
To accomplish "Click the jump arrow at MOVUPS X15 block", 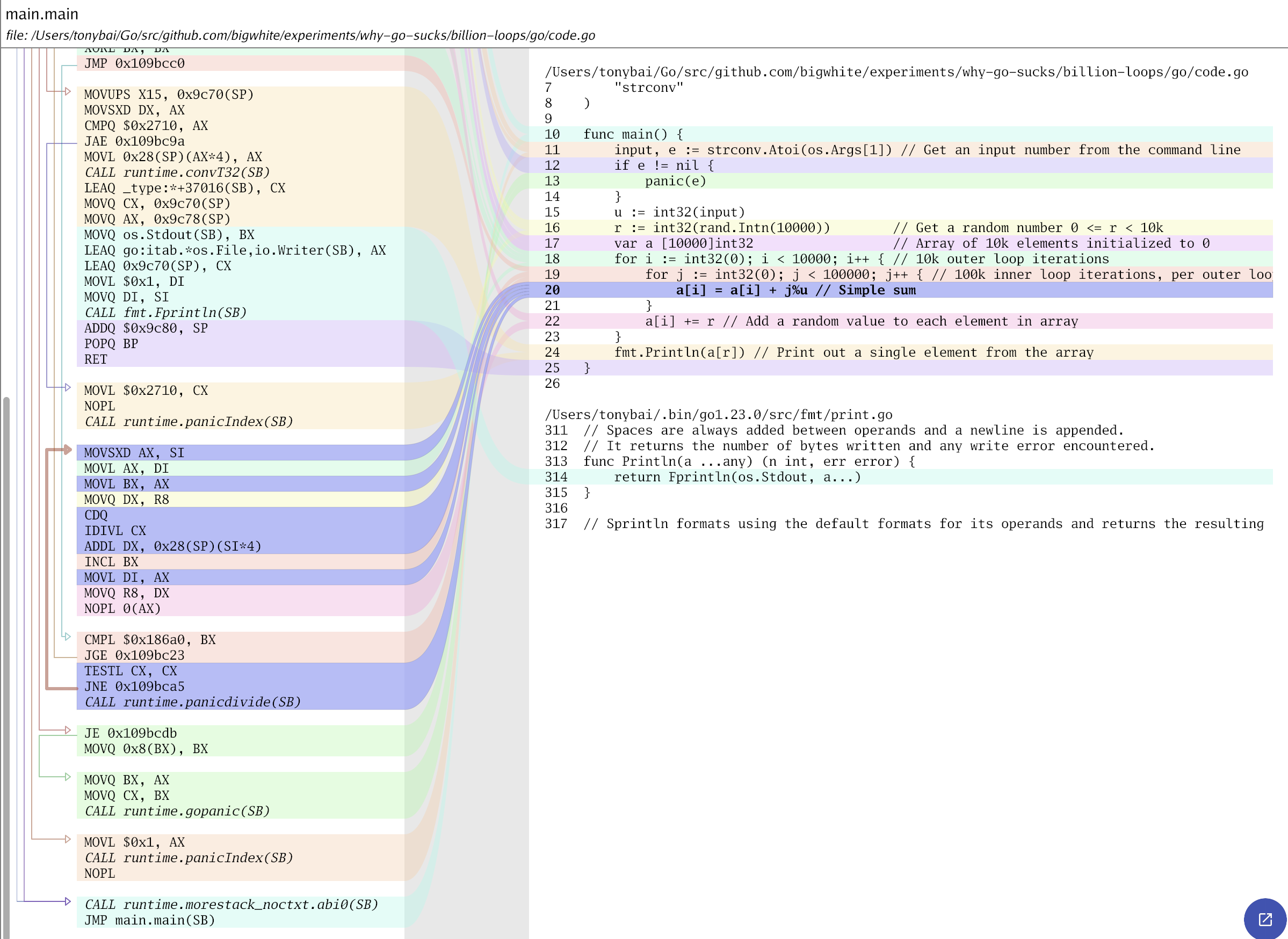I will click(x=67, y=91).
